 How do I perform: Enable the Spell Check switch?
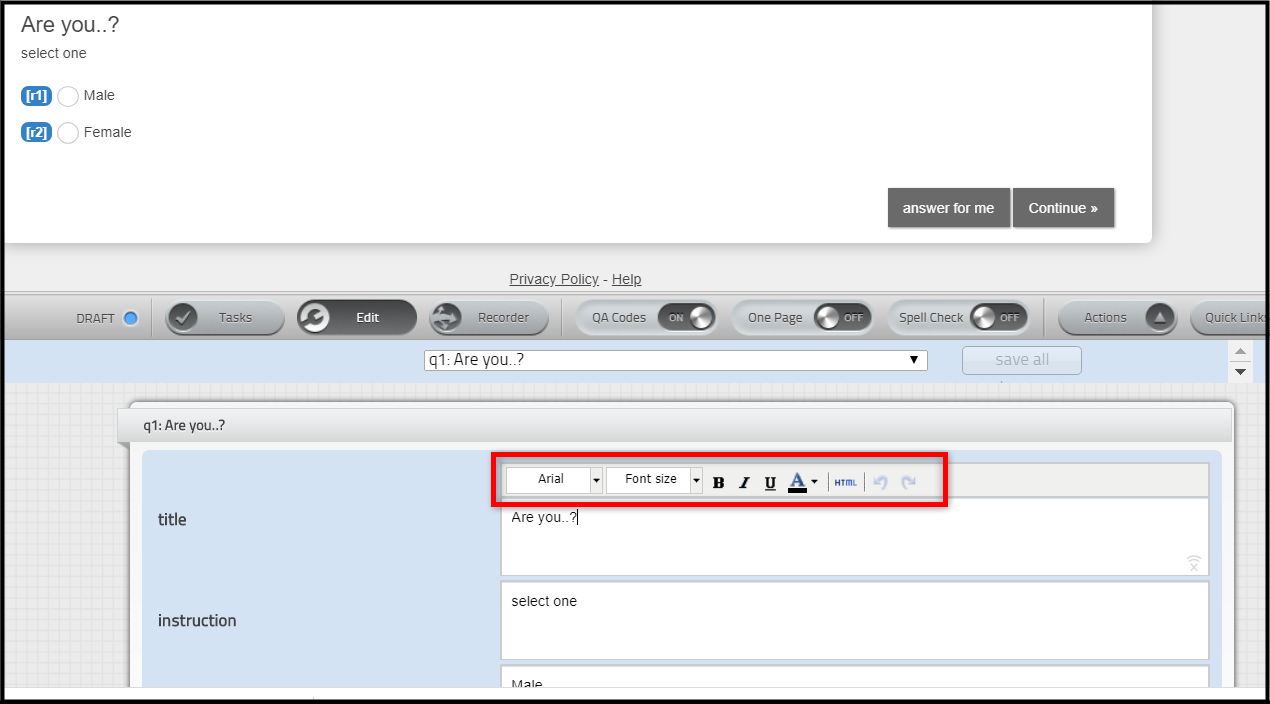[x=998, y=318]
